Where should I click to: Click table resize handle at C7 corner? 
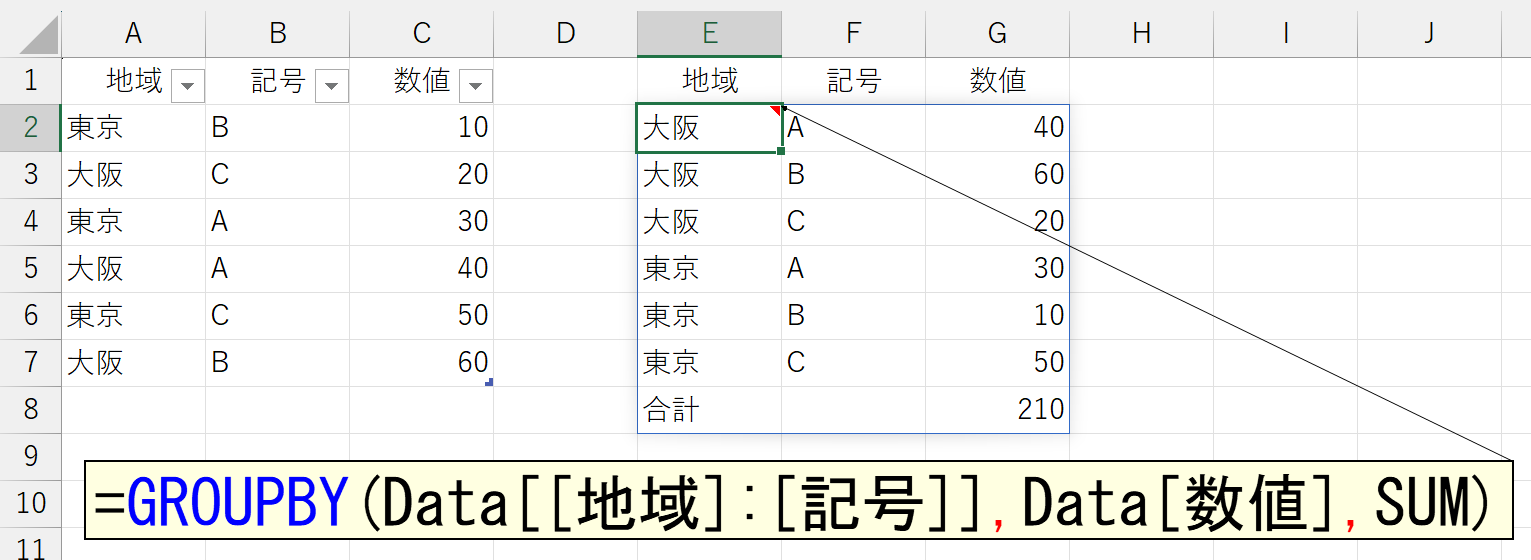(489, 382)
